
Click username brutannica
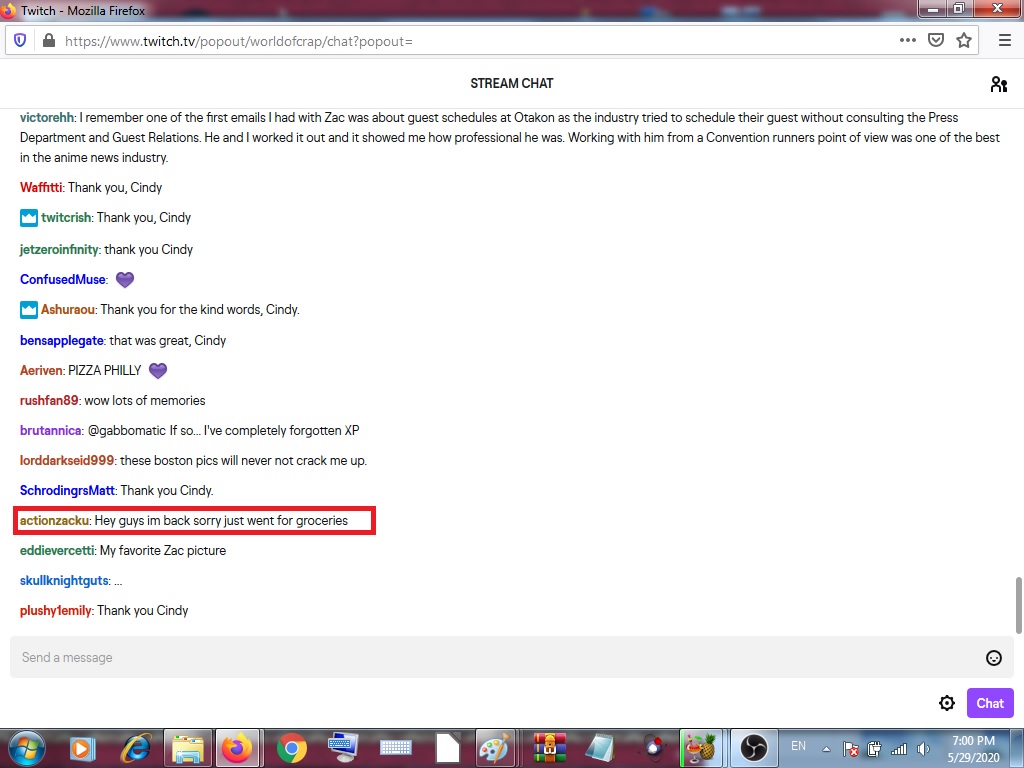pyautogui.click(x=51, y=430)
